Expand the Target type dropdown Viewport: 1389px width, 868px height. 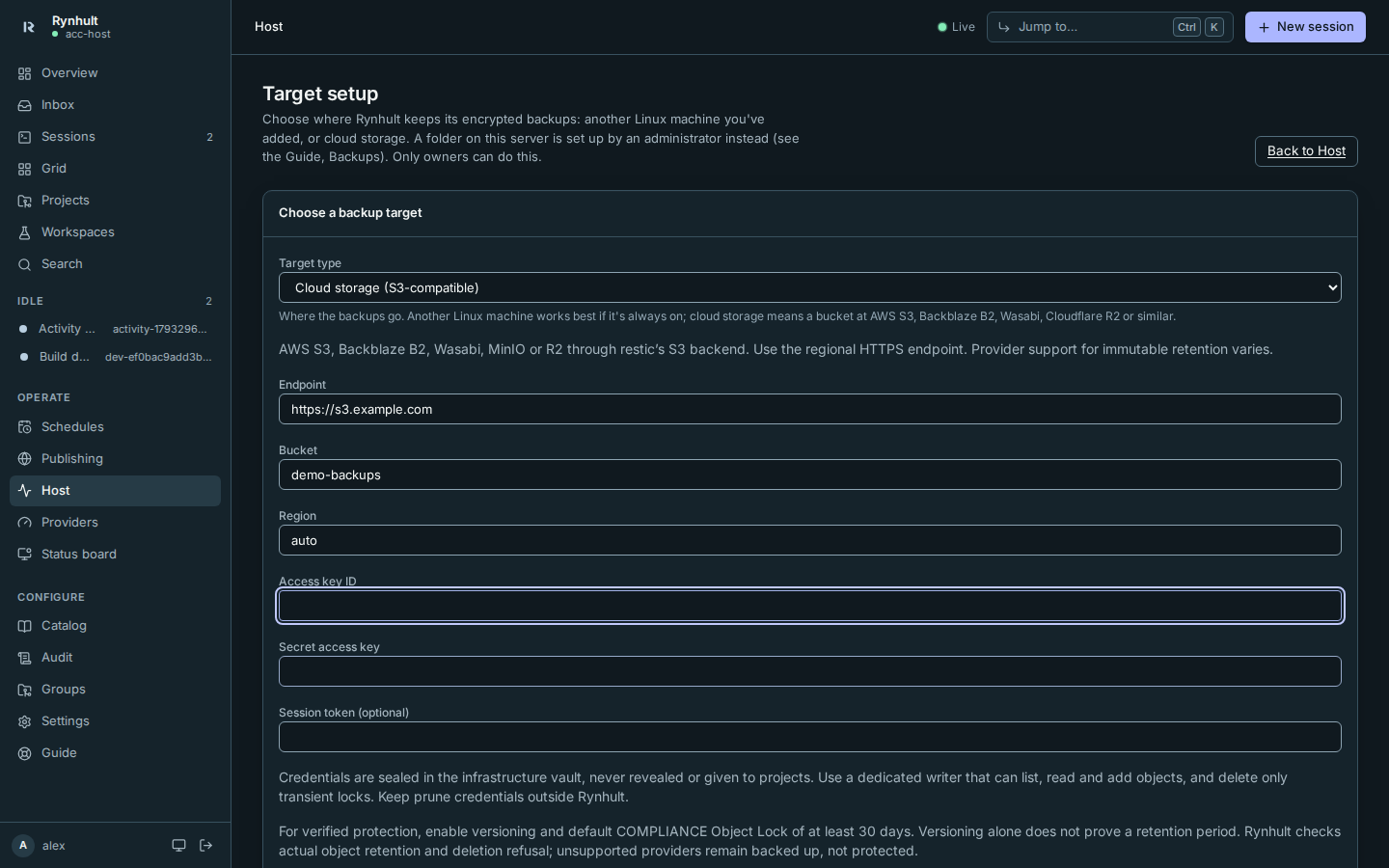click(x=810, y=287)
